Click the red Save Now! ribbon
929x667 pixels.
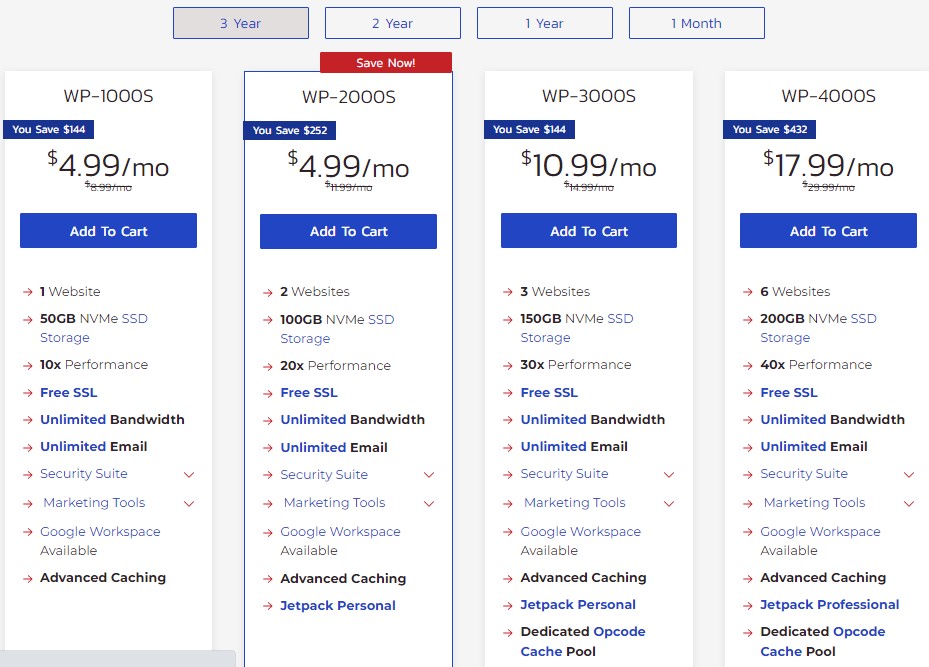tap(386, 62)
